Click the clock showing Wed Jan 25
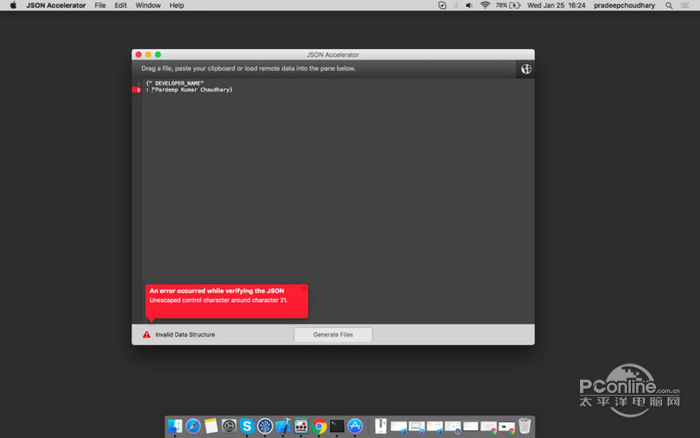The image size is (700, 438). 556,5
